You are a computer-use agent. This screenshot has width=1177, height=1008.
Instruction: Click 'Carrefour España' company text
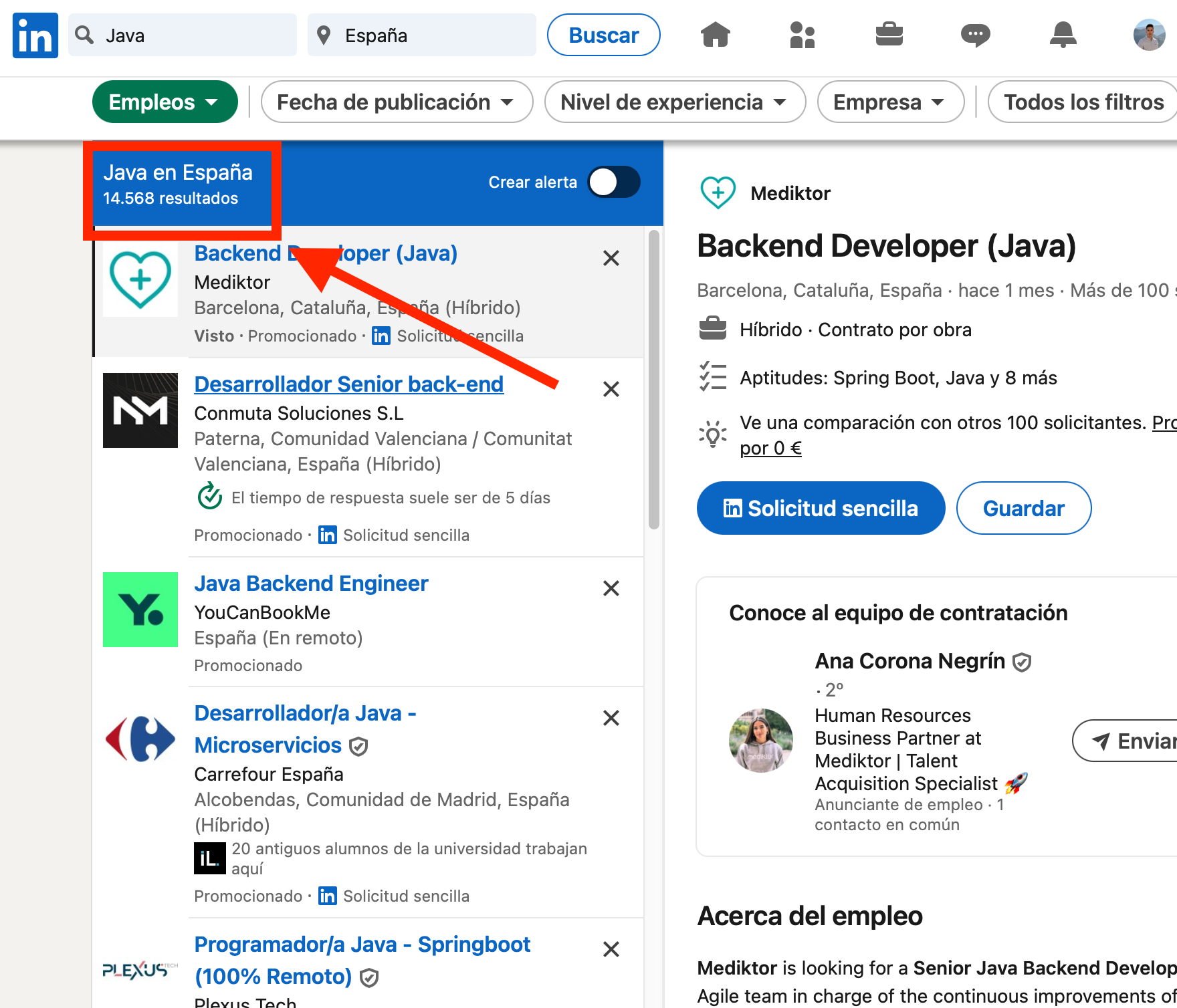tap(269, 774)
